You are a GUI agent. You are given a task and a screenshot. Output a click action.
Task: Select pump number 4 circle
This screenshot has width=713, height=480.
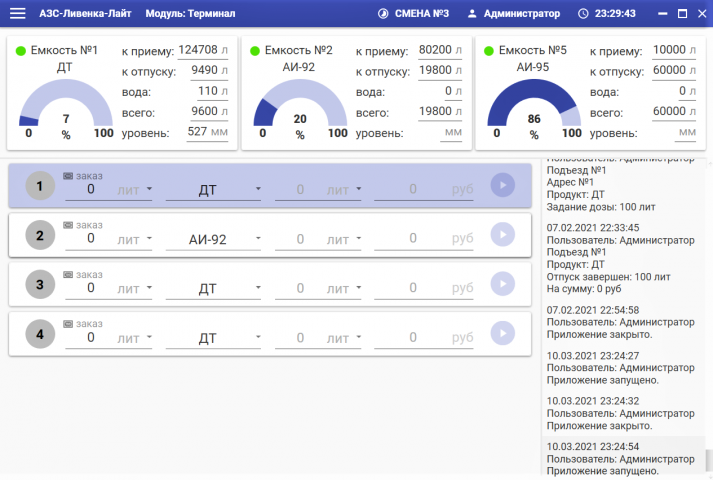(x=40, y=334)
